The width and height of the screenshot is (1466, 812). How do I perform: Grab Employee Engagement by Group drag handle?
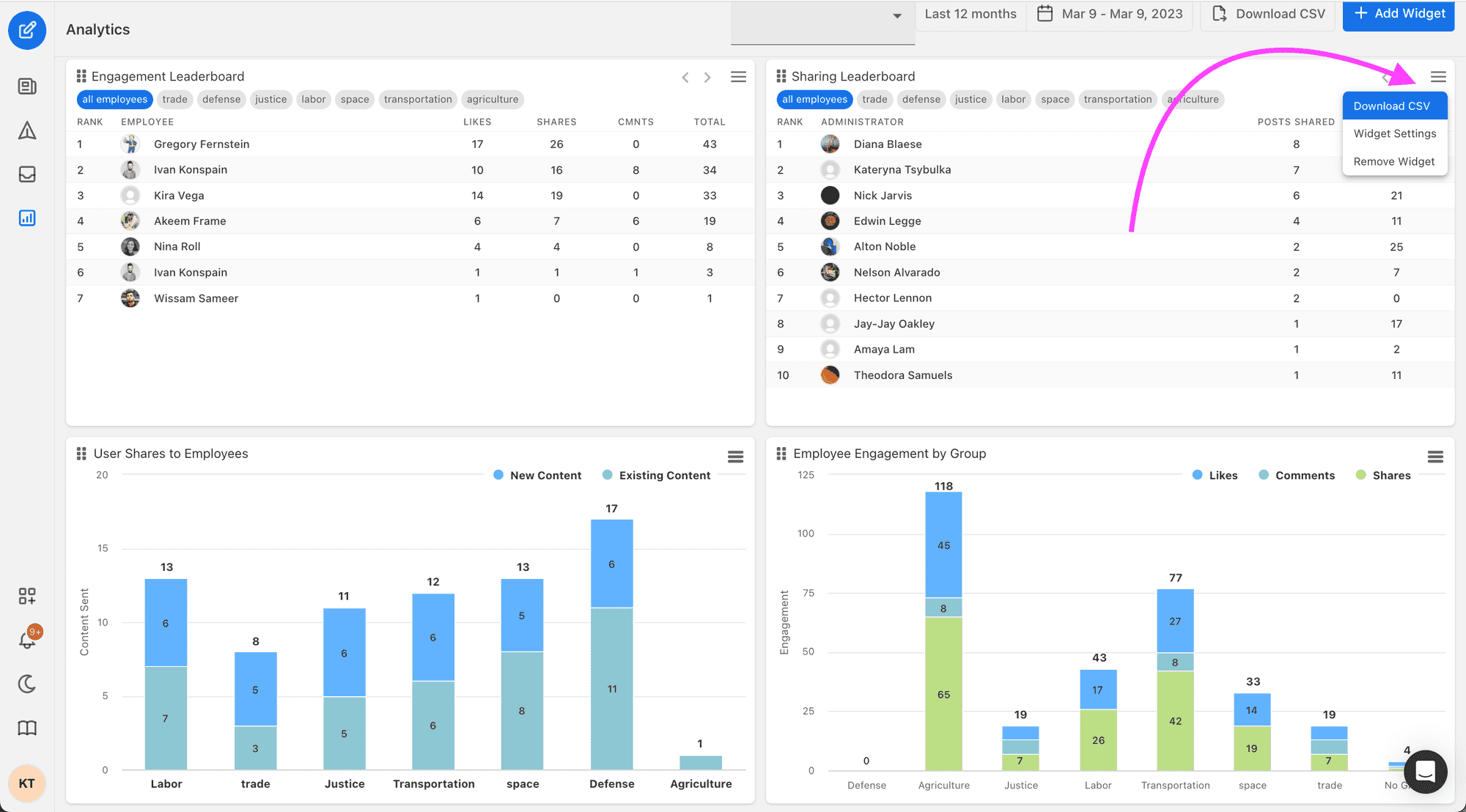pyautogui.click(x=781, y=454)
